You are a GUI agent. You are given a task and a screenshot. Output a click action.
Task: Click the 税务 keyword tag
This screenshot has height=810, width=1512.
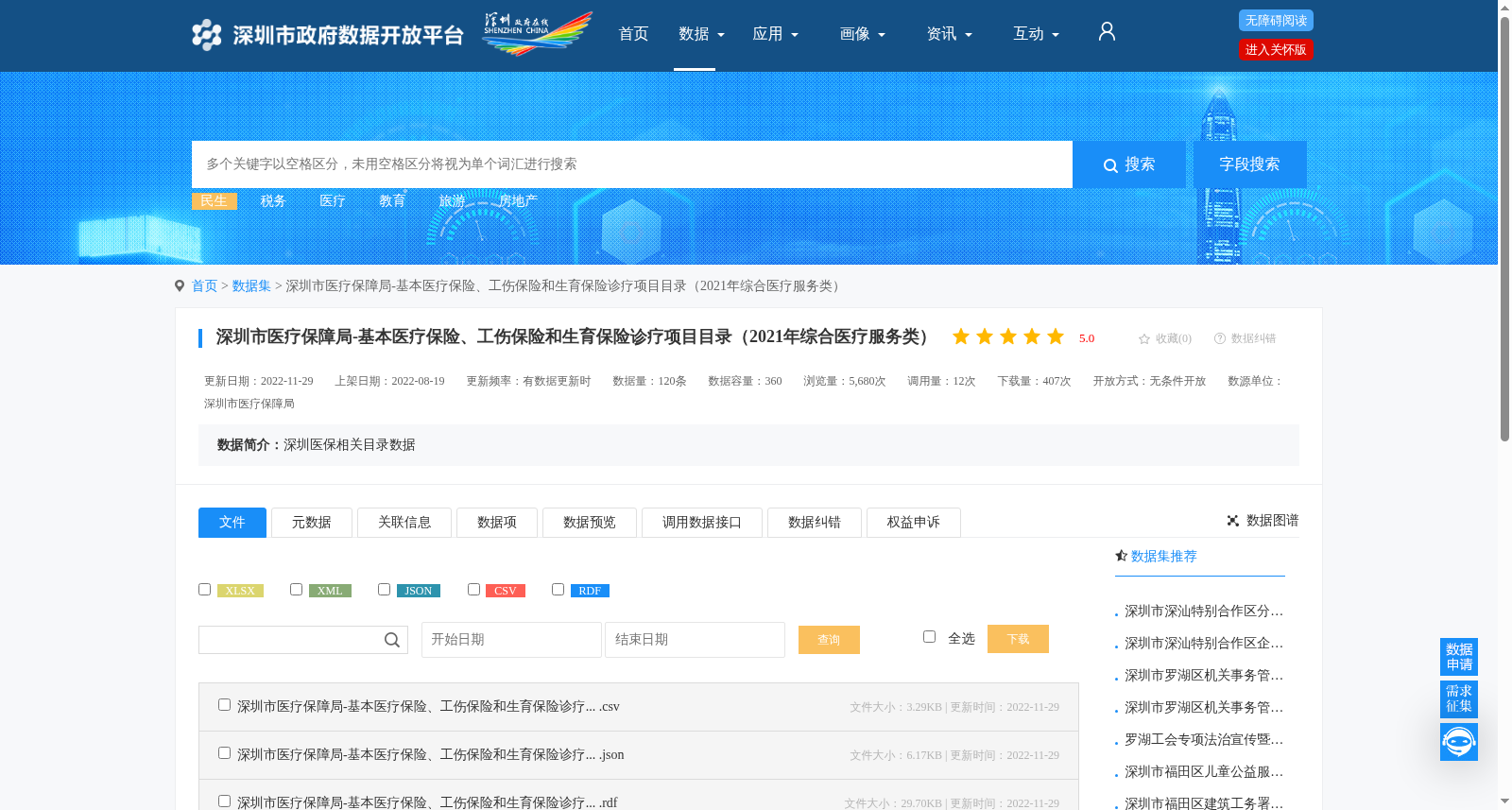pyautogui.click(x=273, y=201)
